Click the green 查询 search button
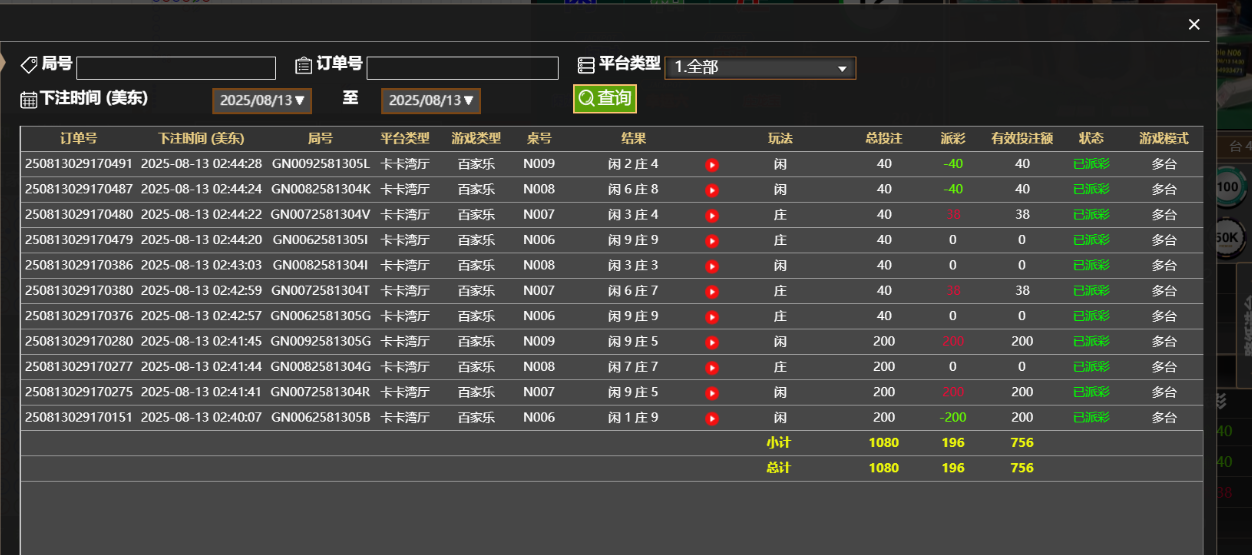Image resolution: width=1252 pixels, height=555 pixels. 605,98
